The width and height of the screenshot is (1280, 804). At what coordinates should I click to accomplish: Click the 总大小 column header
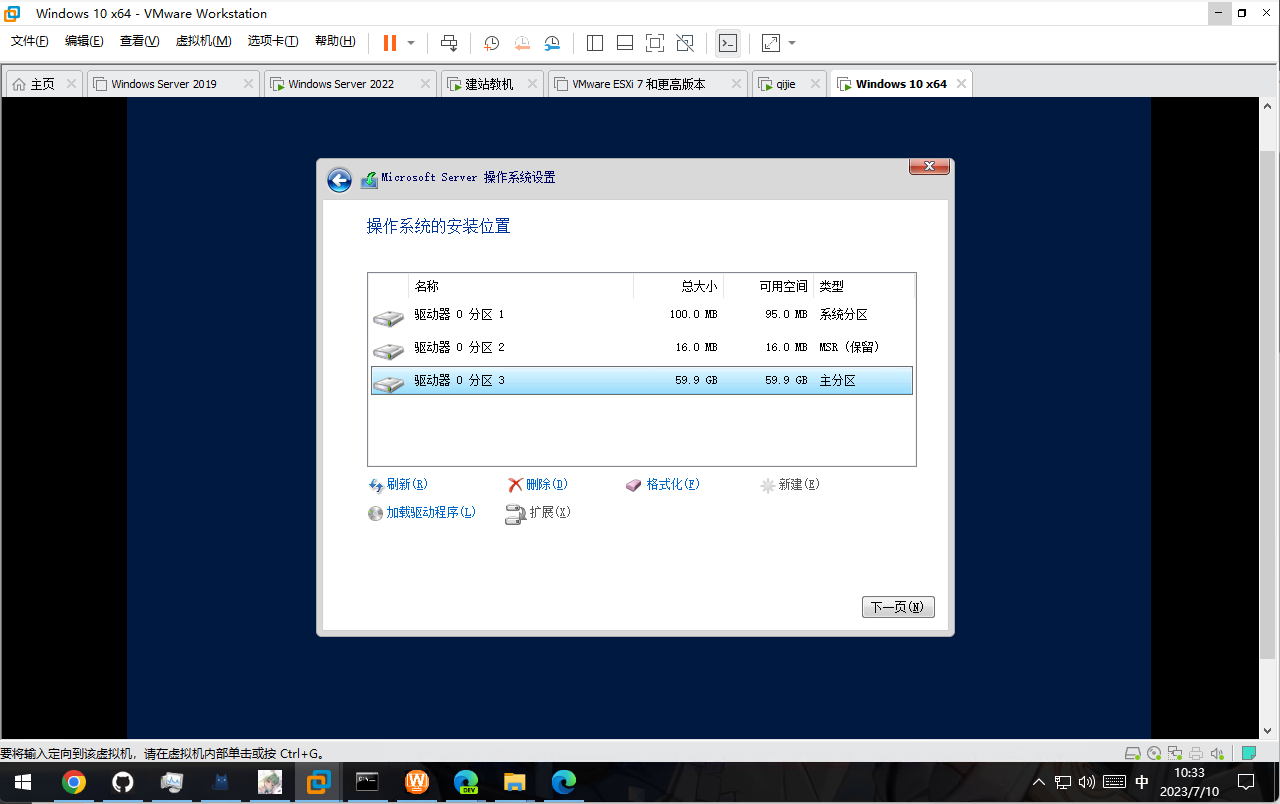679,286
